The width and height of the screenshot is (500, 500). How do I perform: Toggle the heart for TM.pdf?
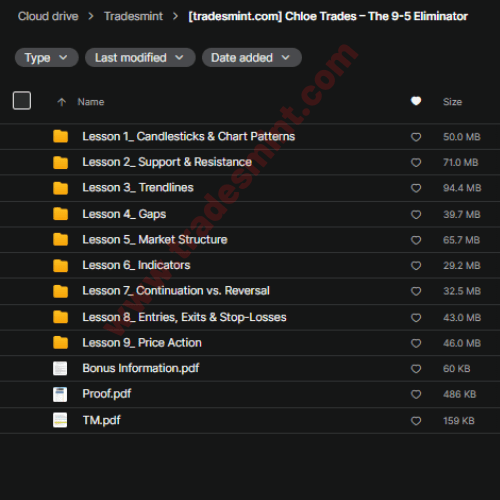click(416, 421)
